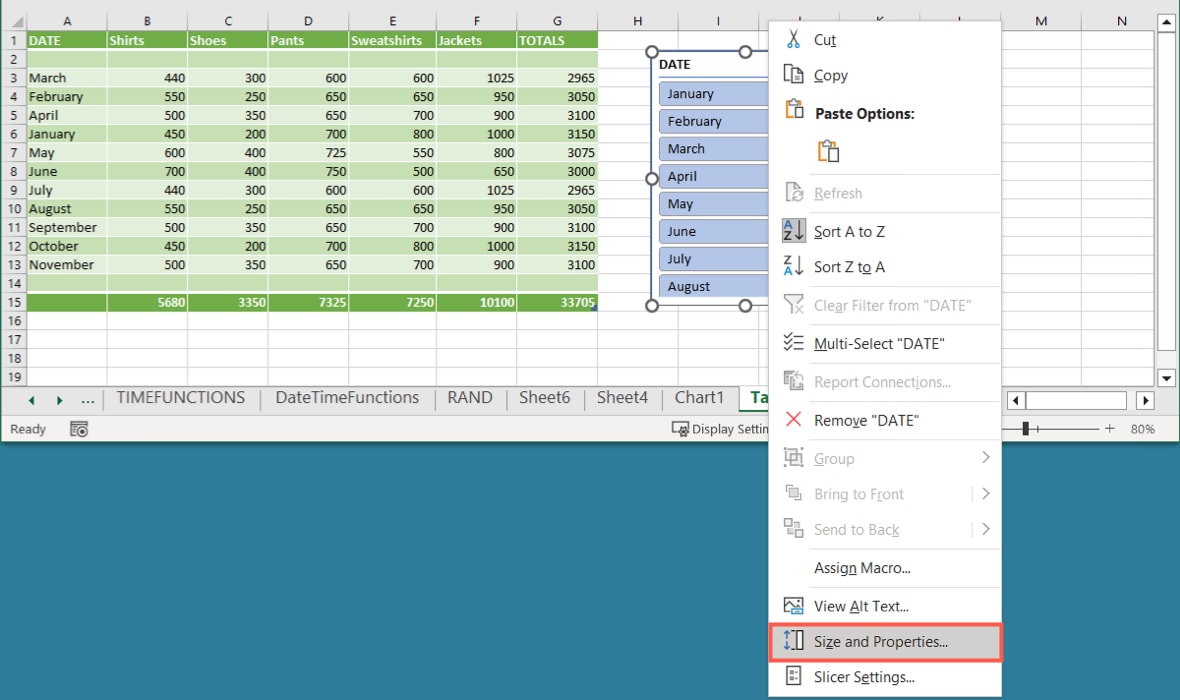
Task: Click the Sort Z to A icon
Action: coord(793,267)
